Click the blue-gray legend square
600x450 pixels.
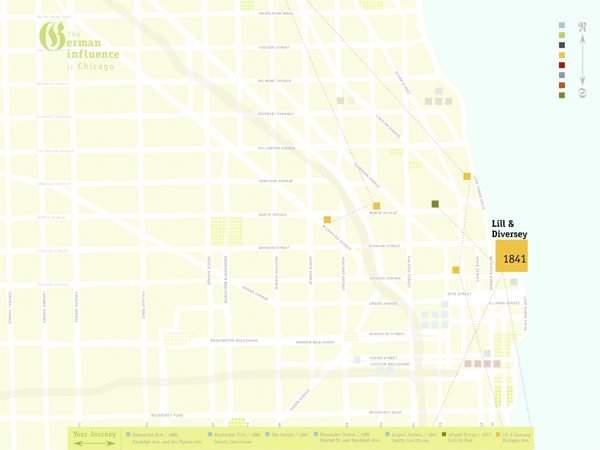point(562,75)
